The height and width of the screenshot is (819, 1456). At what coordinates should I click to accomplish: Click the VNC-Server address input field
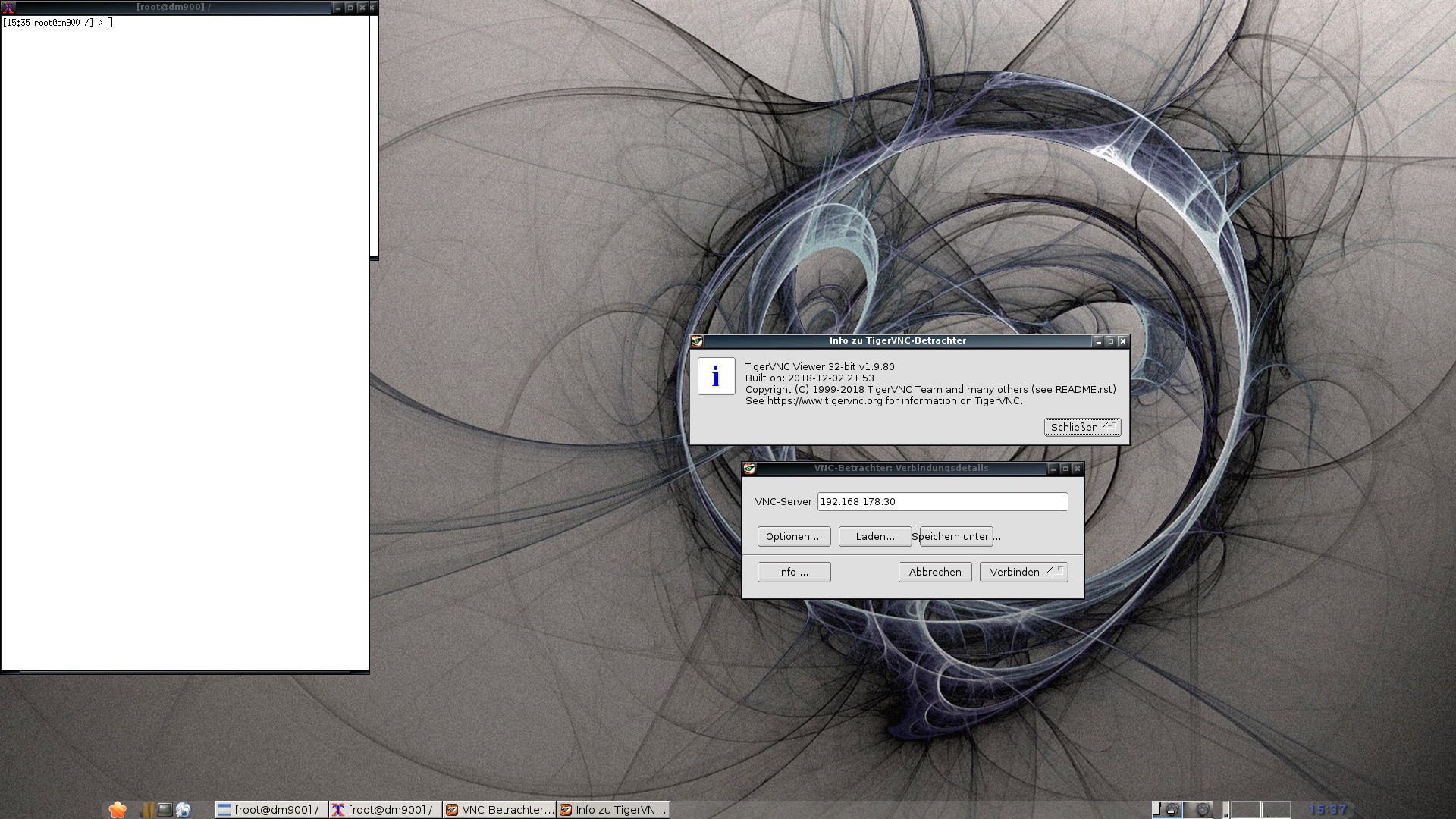942,501
